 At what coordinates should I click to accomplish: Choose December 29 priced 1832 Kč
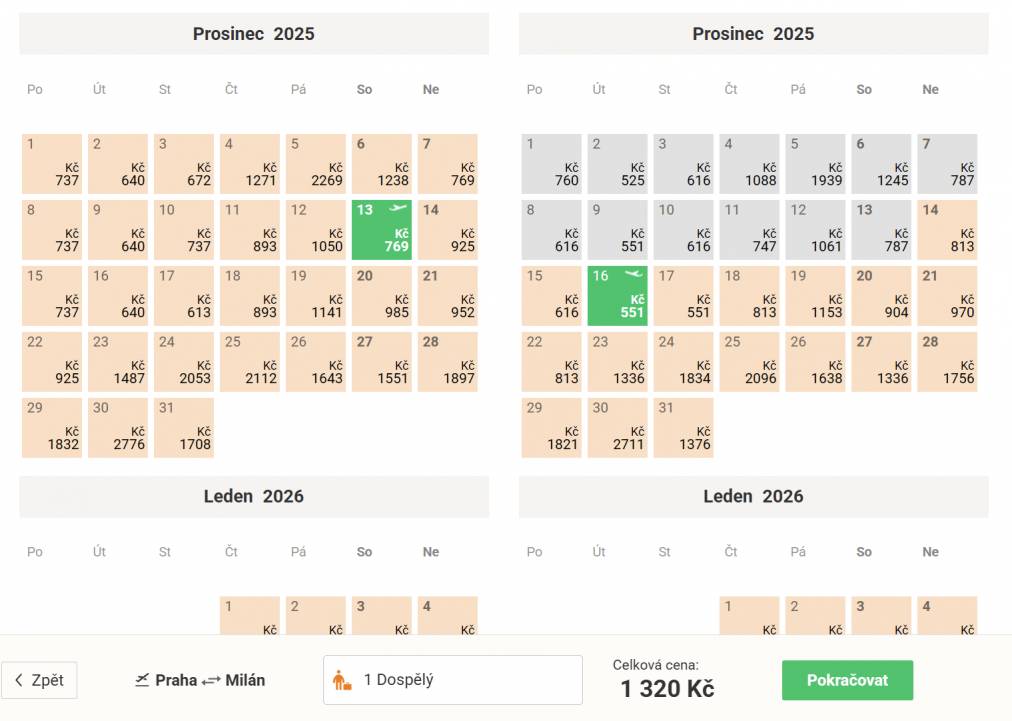click(x=52, y=428)
